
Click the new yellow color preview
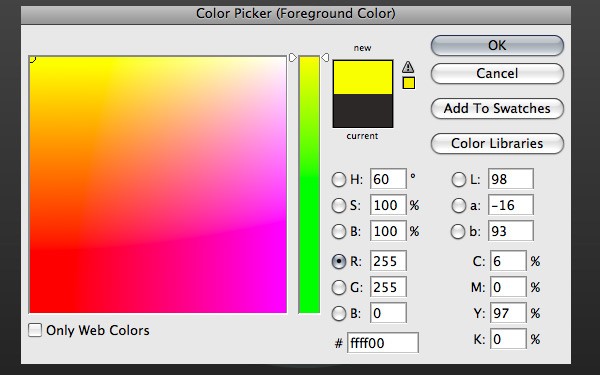pos(363,77)
